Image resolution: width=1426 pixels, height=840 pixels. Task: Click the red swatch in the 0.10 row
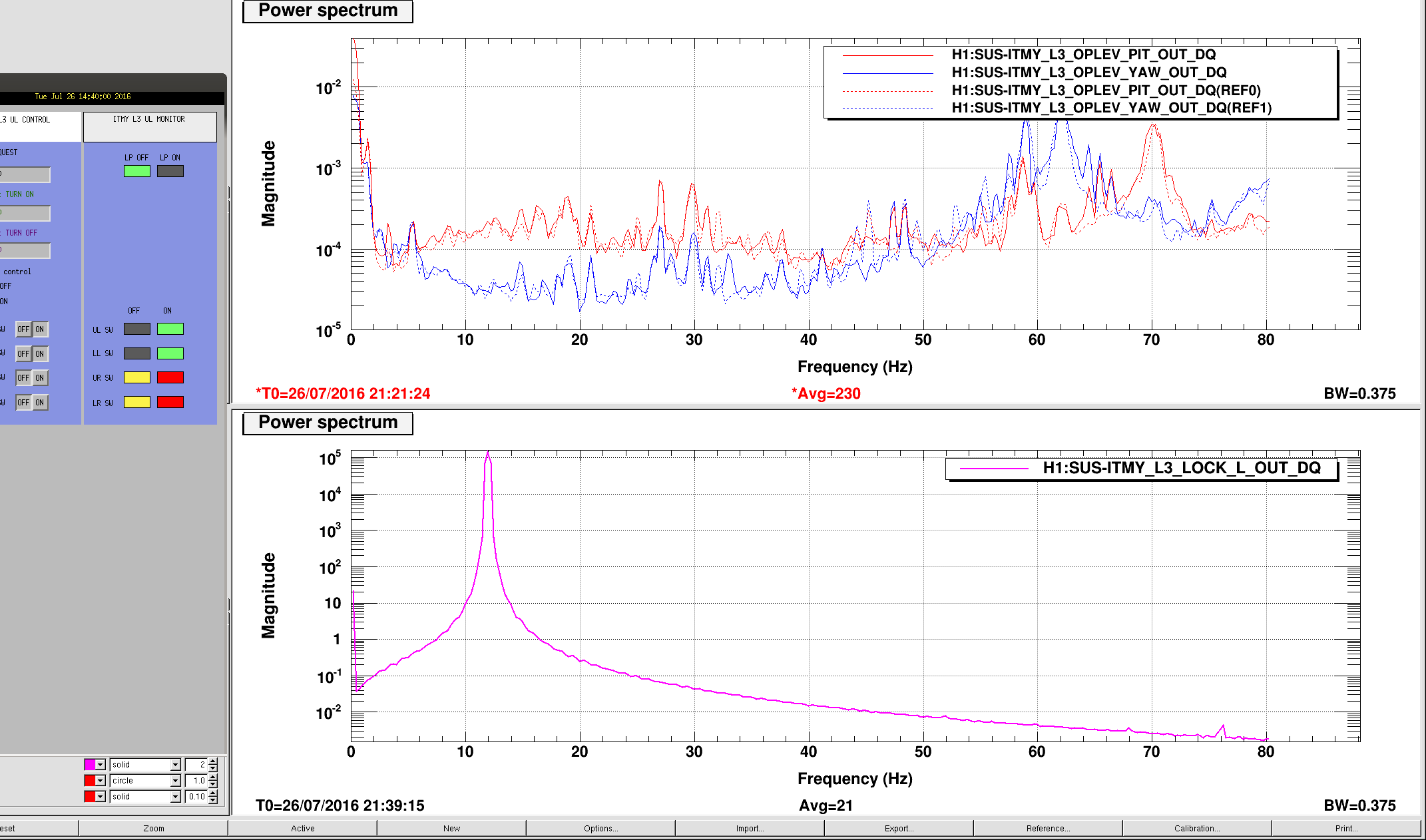click(x=90, y=797)
